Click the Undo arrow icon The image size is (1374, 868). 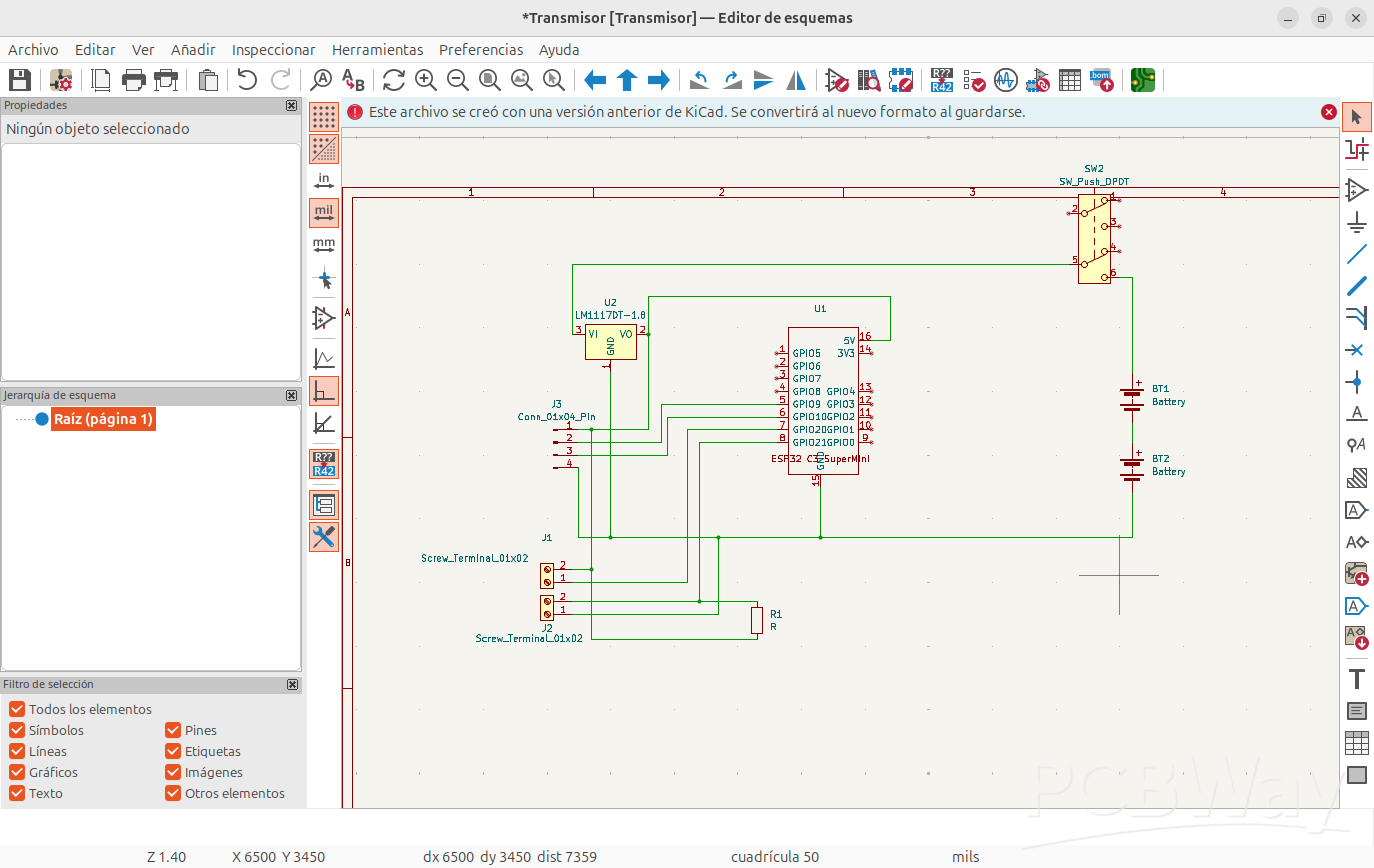(247, 80)
